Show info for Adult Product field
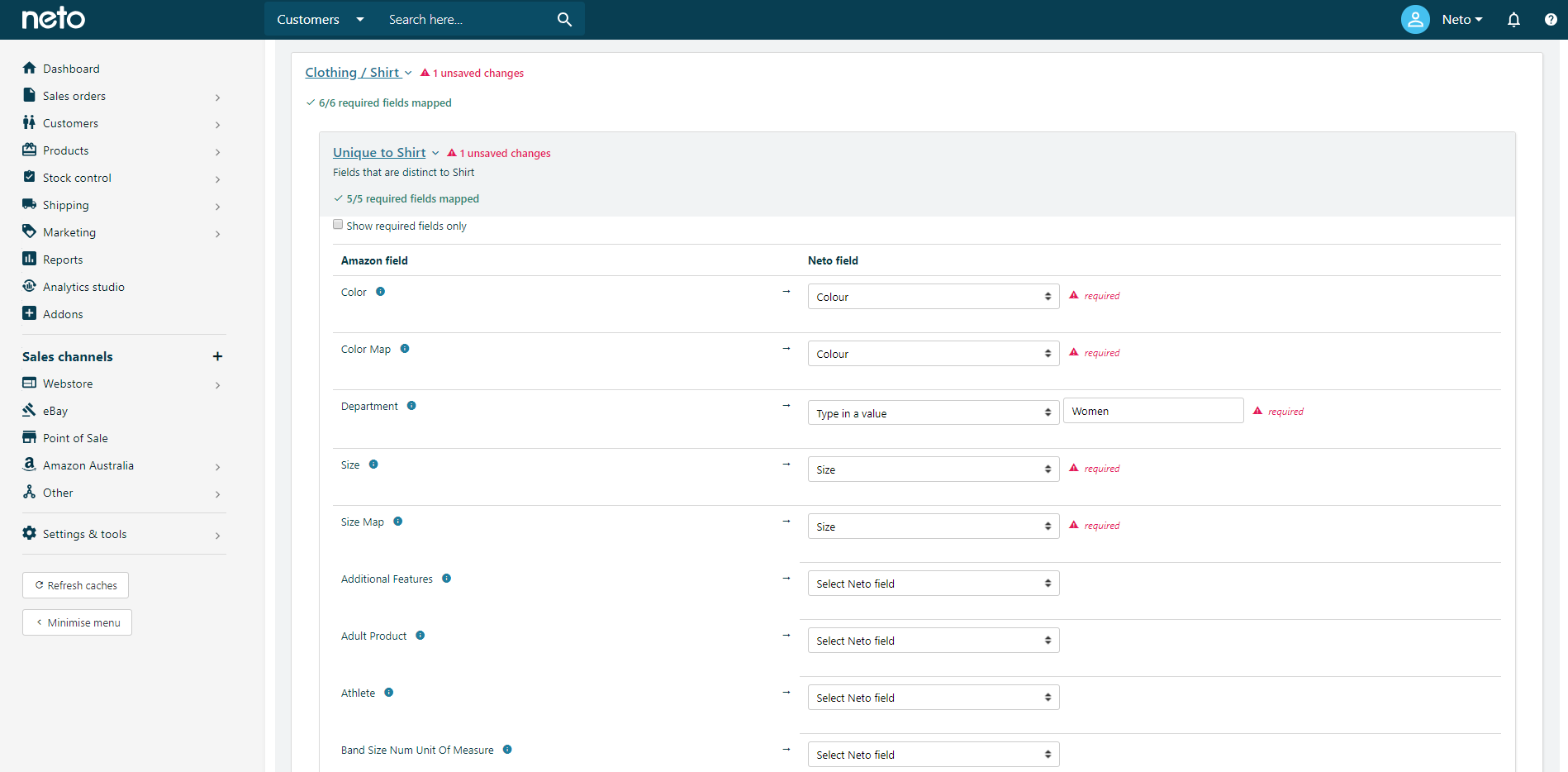Image resolution: width=1568 pixels, height=772 pixels. point(421,636)
